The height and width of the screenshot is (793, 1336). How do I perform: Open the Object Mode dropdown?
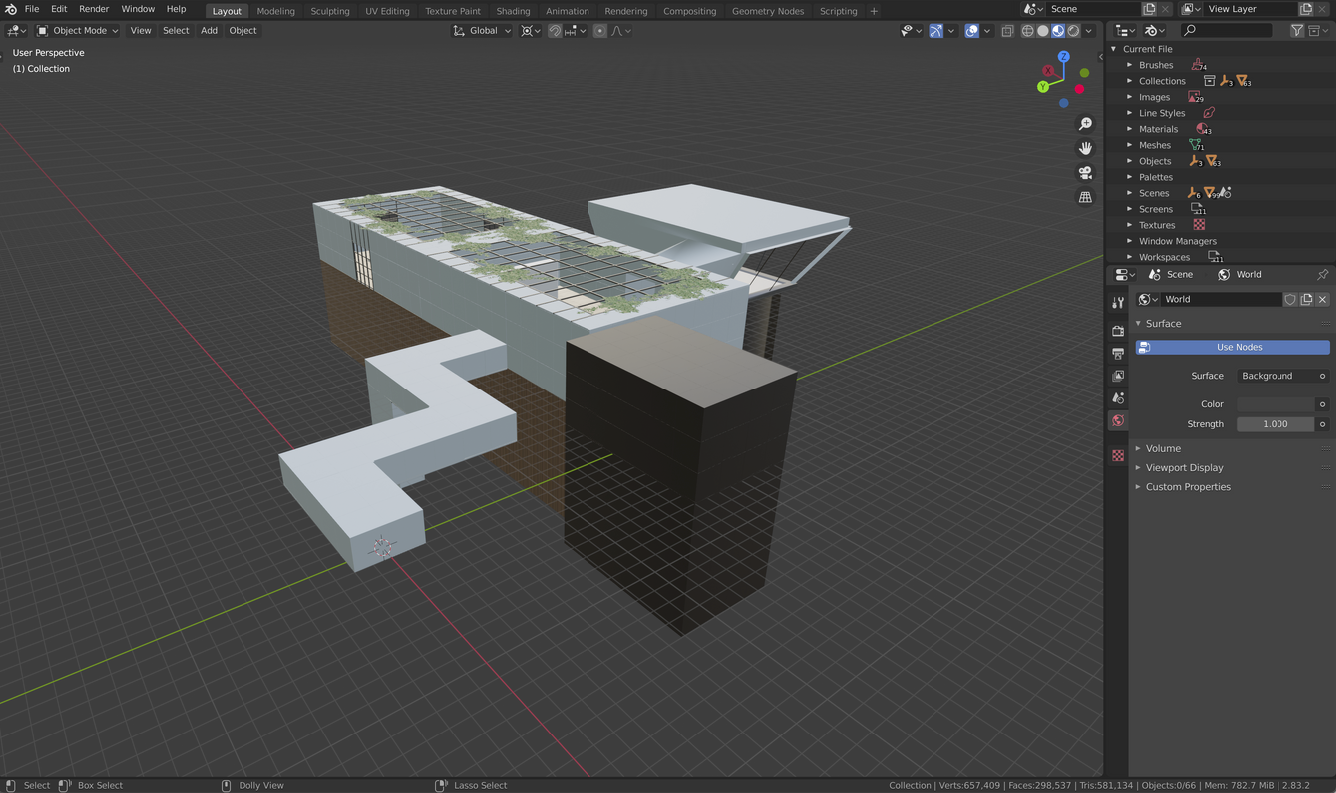click(x=78, y=31)
